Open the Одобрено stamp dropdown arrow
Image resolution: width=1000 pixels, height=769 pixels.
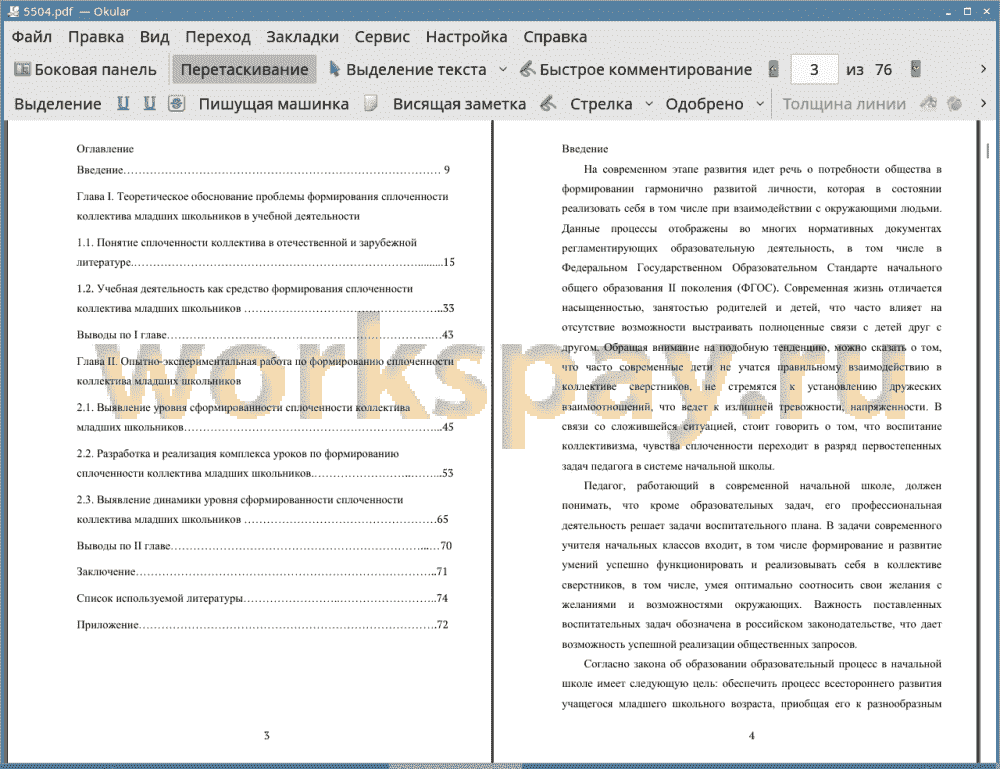point(760,104)
